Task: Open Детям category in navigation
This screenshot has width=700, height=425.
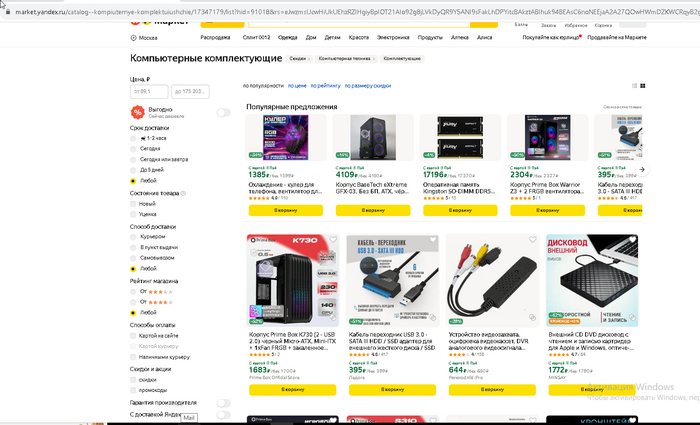Action: [x=332, y=38]
